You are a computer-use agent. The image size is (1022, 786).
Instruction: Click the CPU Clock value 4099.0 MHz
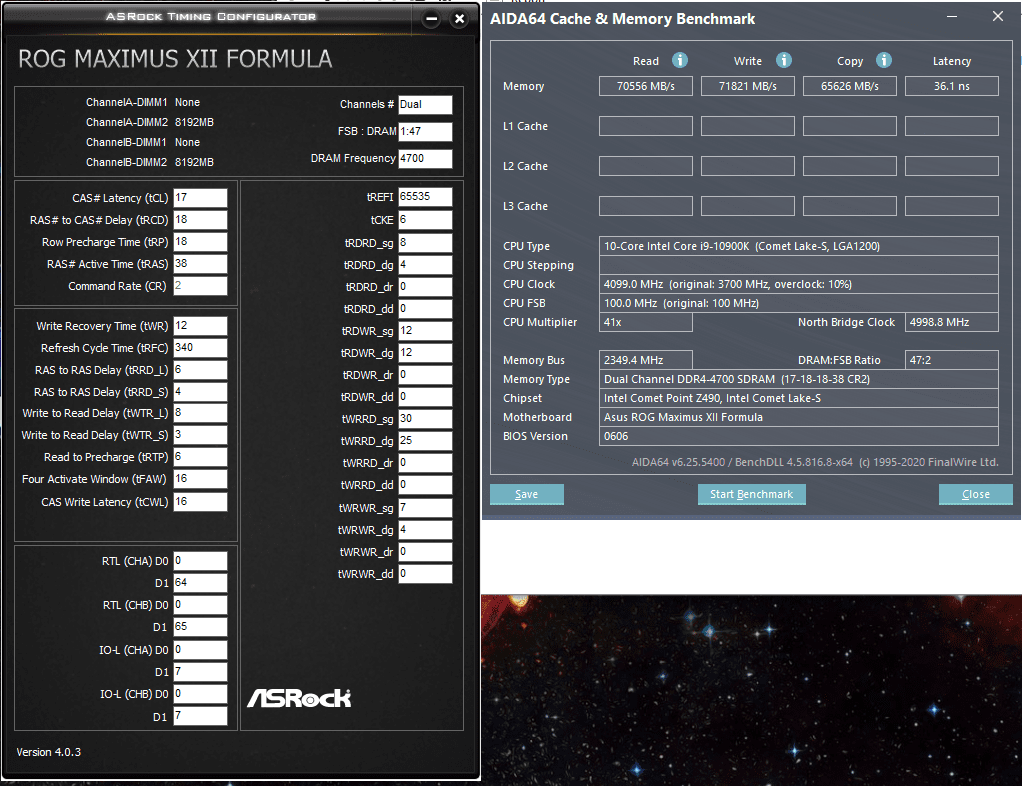pyautogui.click(x=798, y=284)
